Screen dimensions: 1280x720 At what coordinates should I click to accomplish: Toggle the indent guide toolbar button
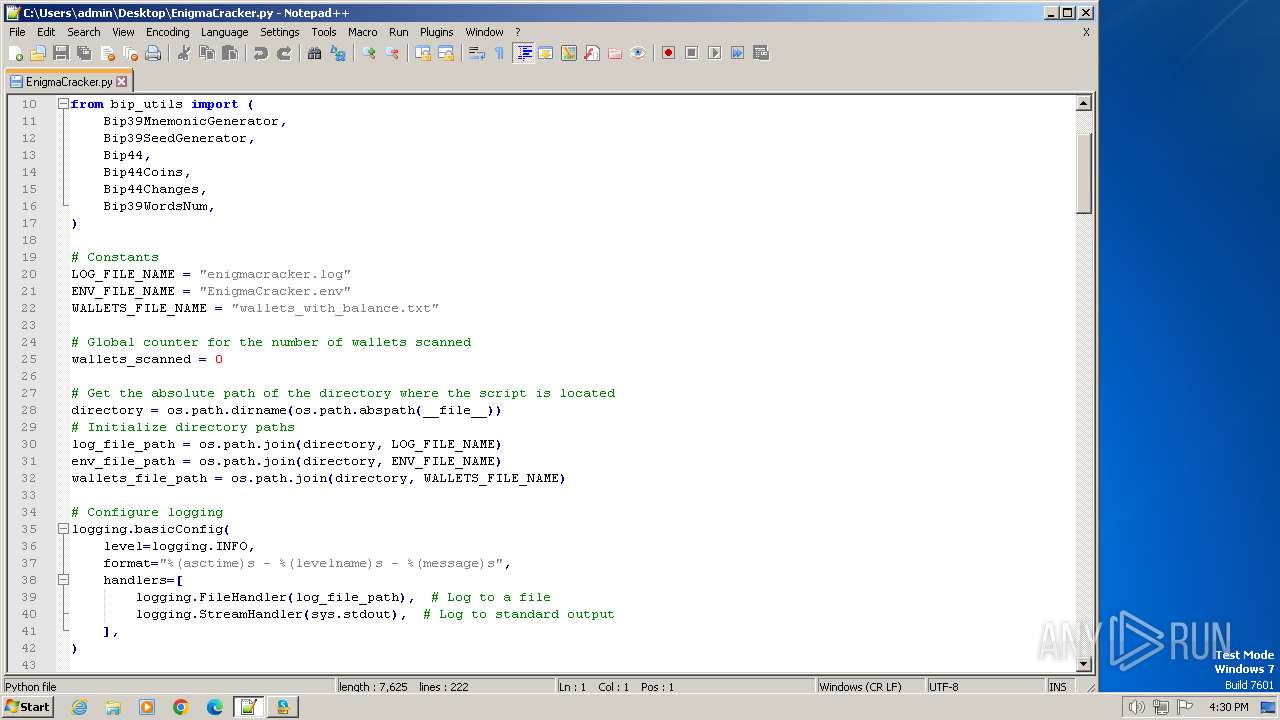click(523, 53)
